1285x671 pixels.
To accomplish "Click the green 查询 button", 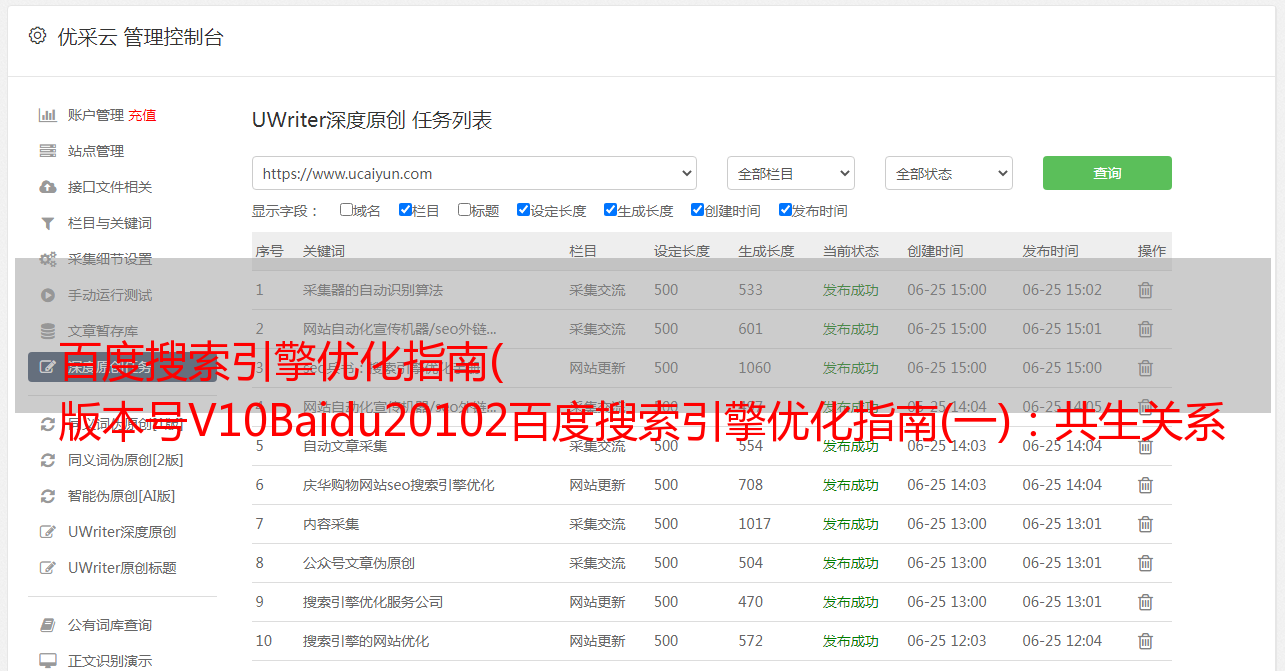I will point(1107,173).
